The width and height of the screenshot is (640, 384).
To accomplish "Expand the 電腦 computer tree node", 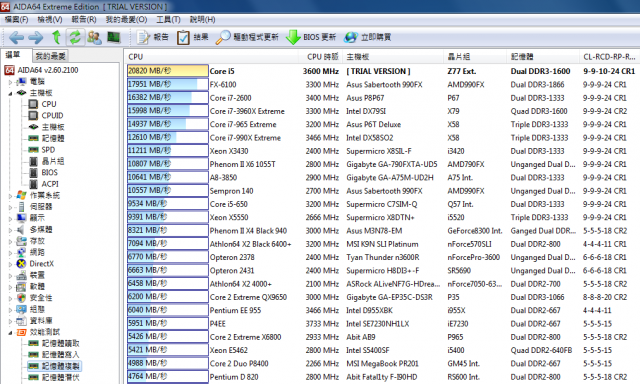I will [10, 82].
